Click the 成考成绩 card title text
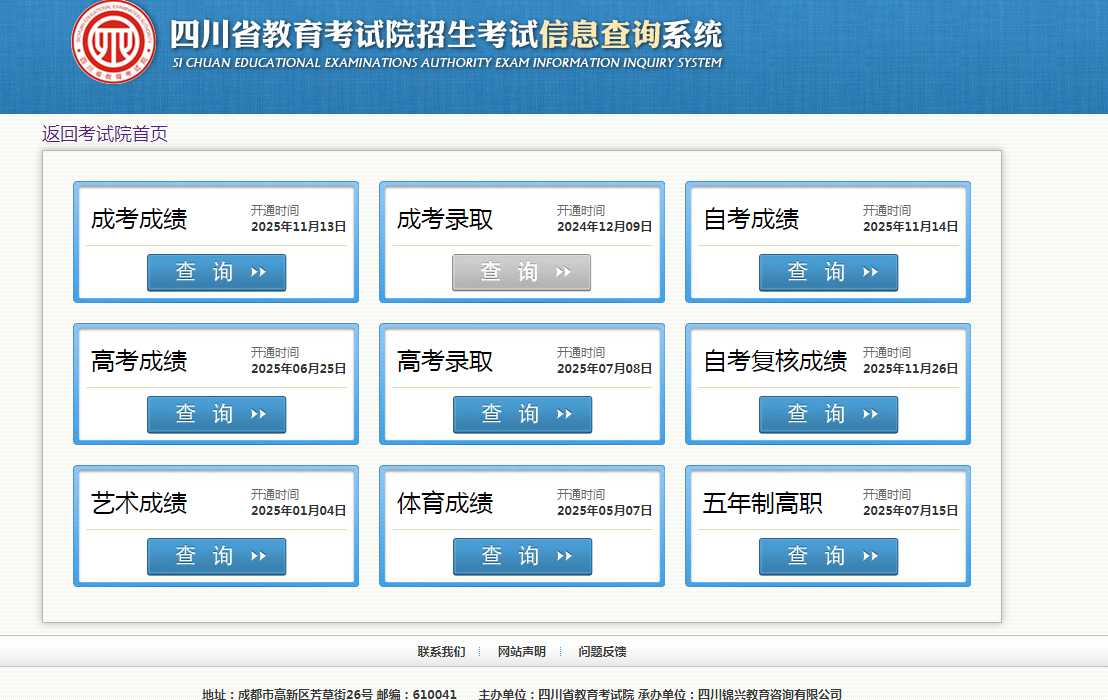This screenshot has height=700, width=1108. click(x=139, y=220)
